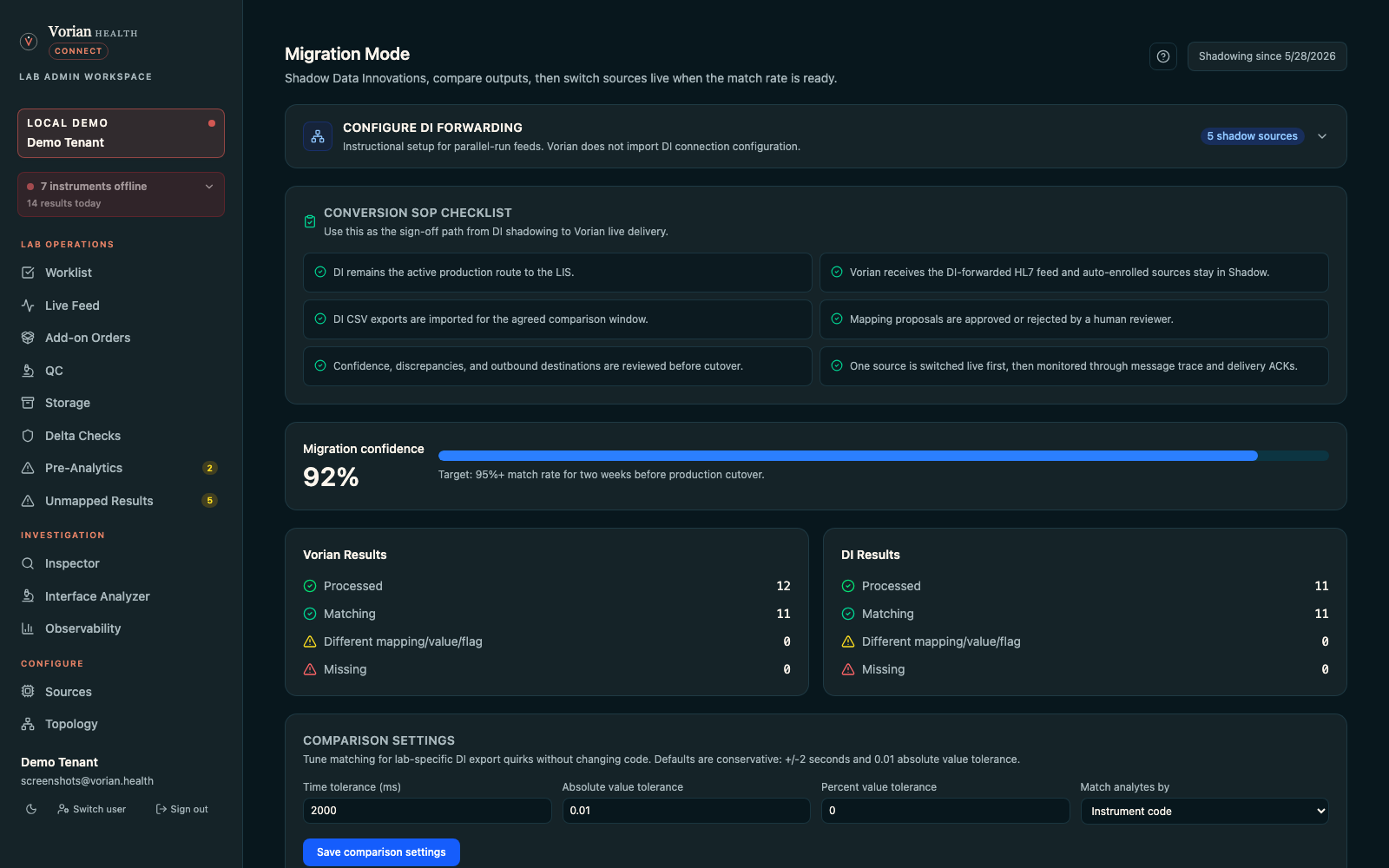Click DI Results Missing red warning icon
Image resolution: width=1389 pixels, height=868 pixels.
(x=848, y=669)
